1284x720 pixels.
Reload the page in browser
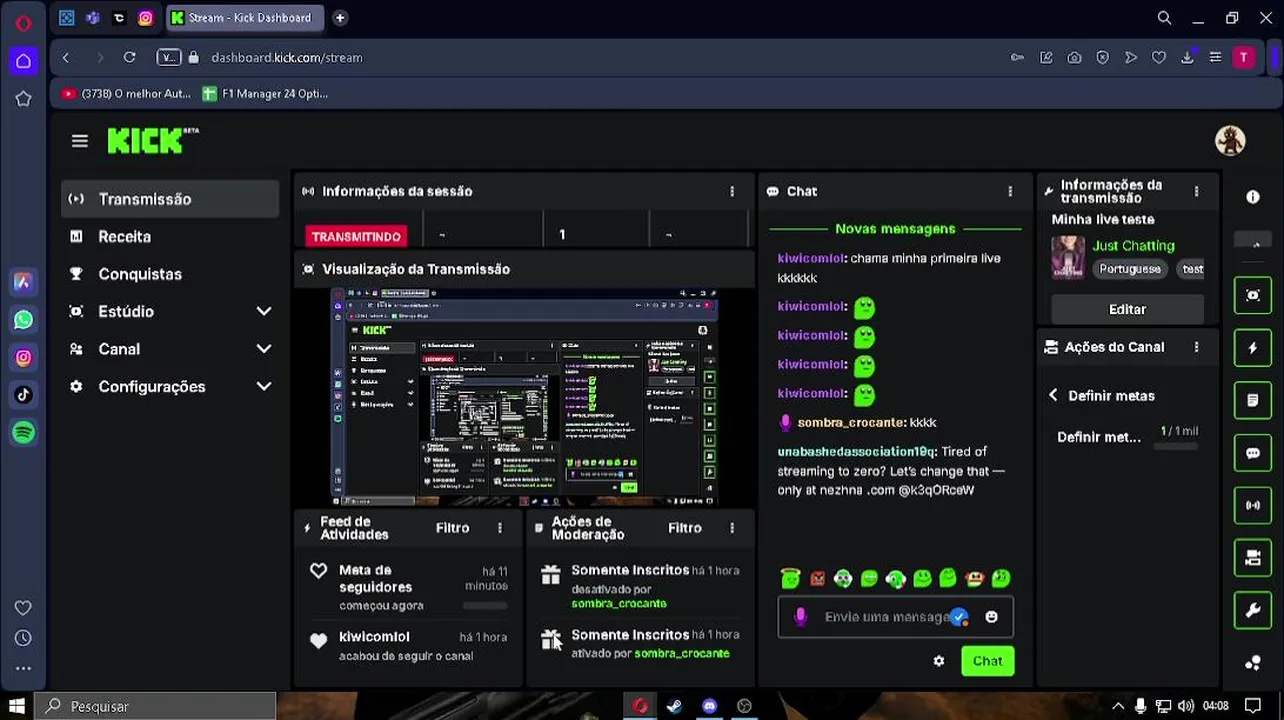point(129,58)
